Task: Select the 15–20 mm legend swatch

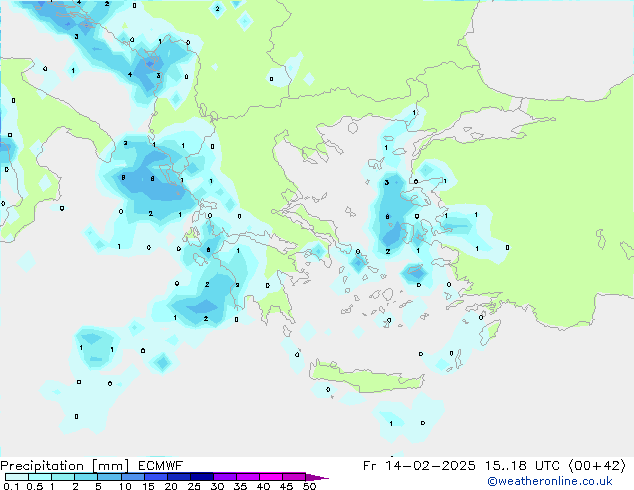Action: click(156, 477)
